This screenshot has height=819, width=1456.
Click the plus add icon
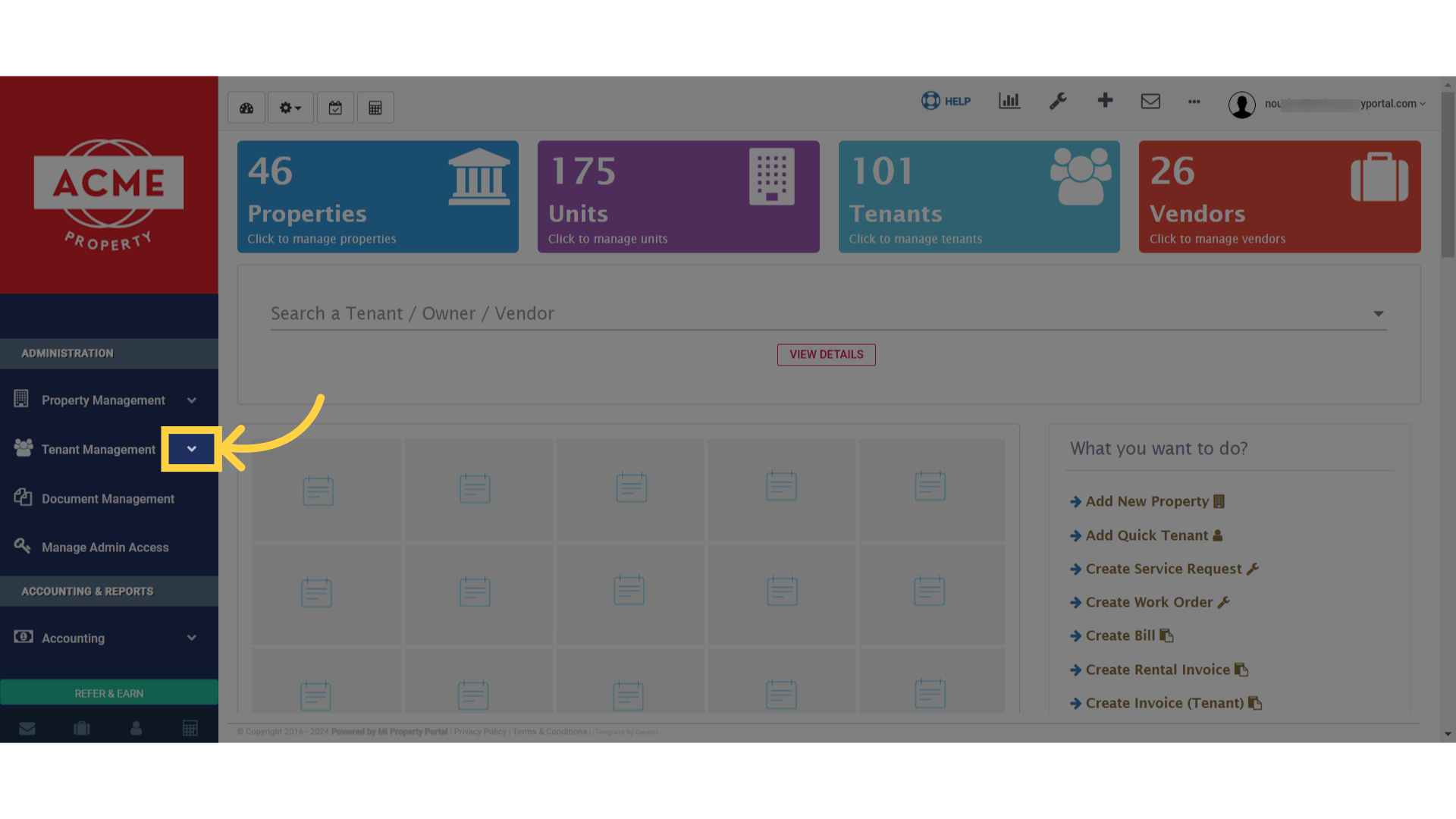coord(1105,100)
